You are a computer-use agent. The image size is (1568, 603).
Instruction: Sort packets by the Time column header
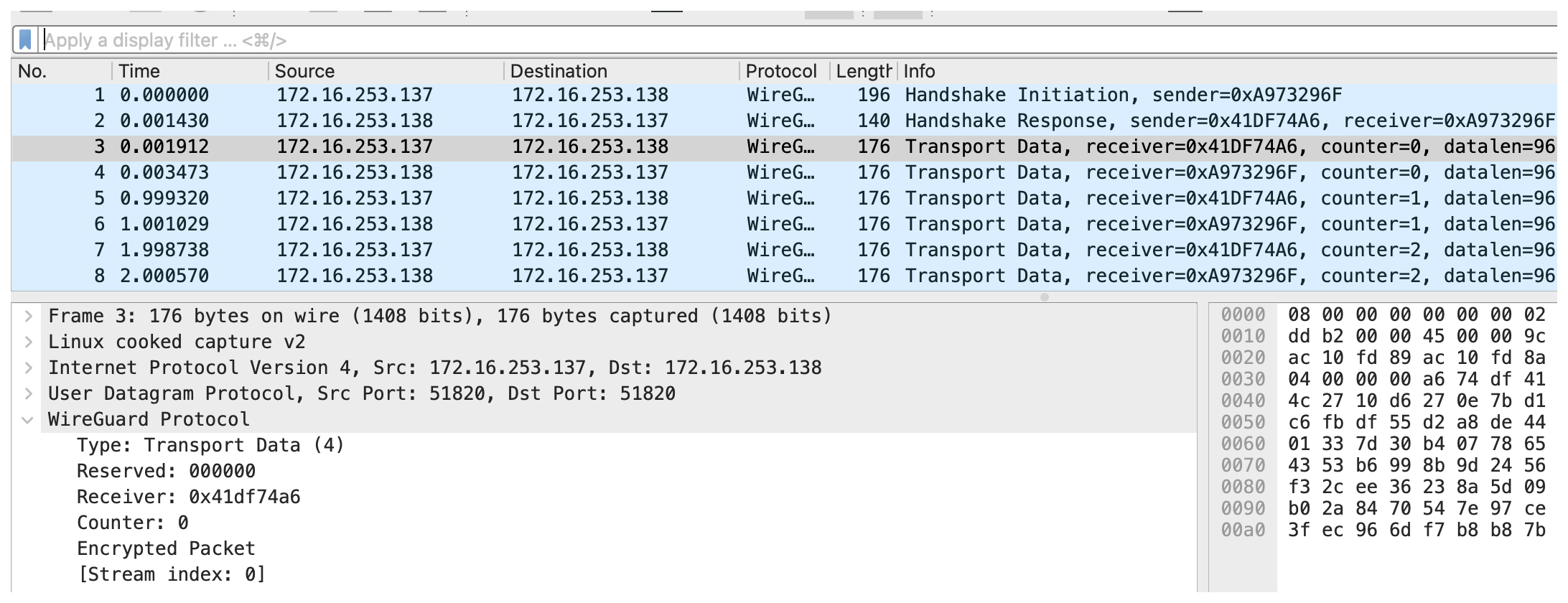coord(139,71)
